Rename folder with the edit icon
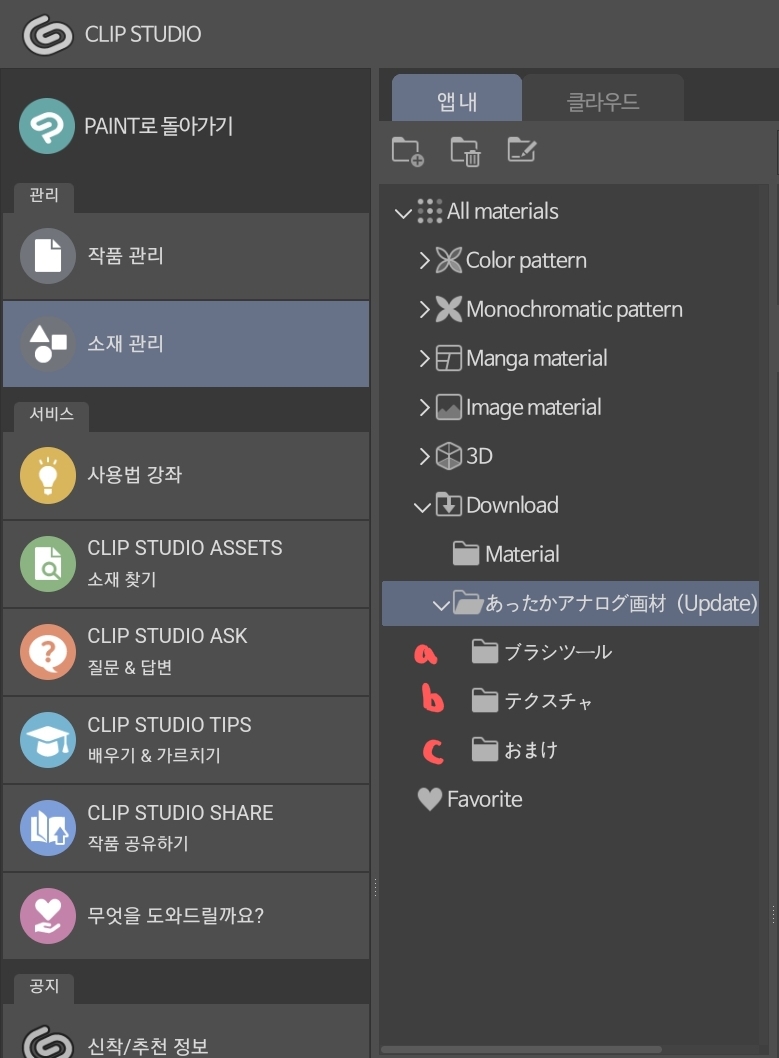Screen dimensions: 779x1058 click(521, 150)
